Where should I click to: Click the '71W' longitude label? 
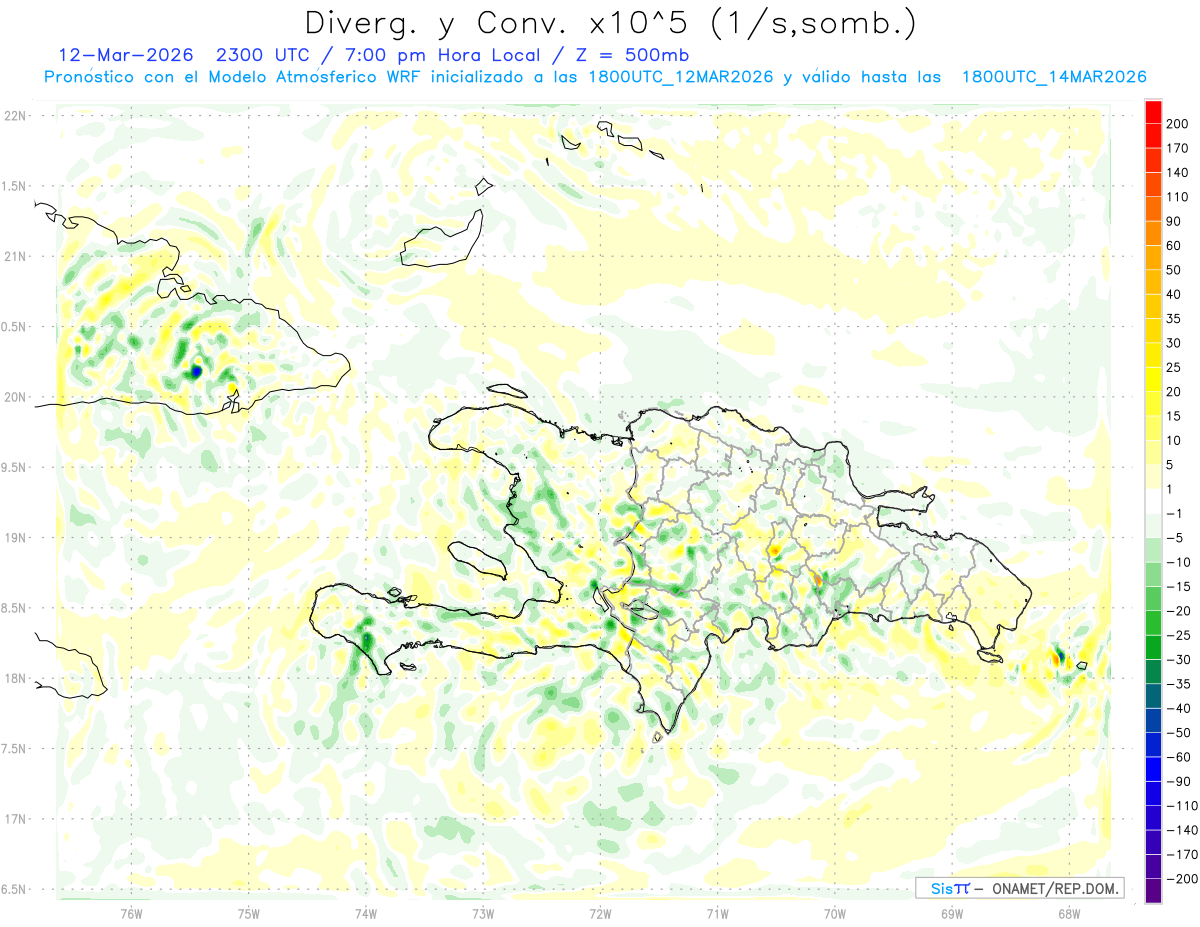coord(717,914)
